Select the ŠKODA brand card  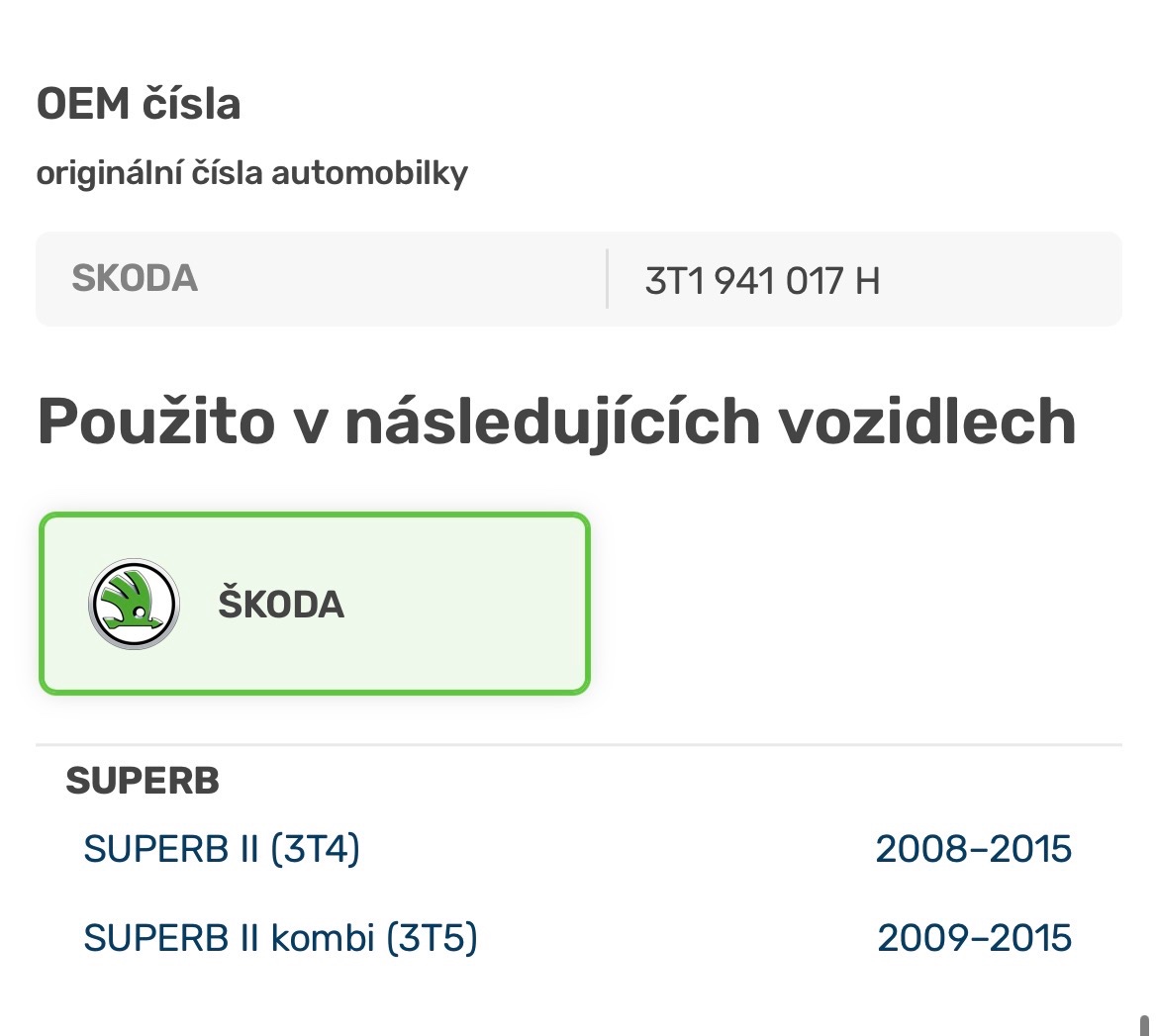pos(313,602)
